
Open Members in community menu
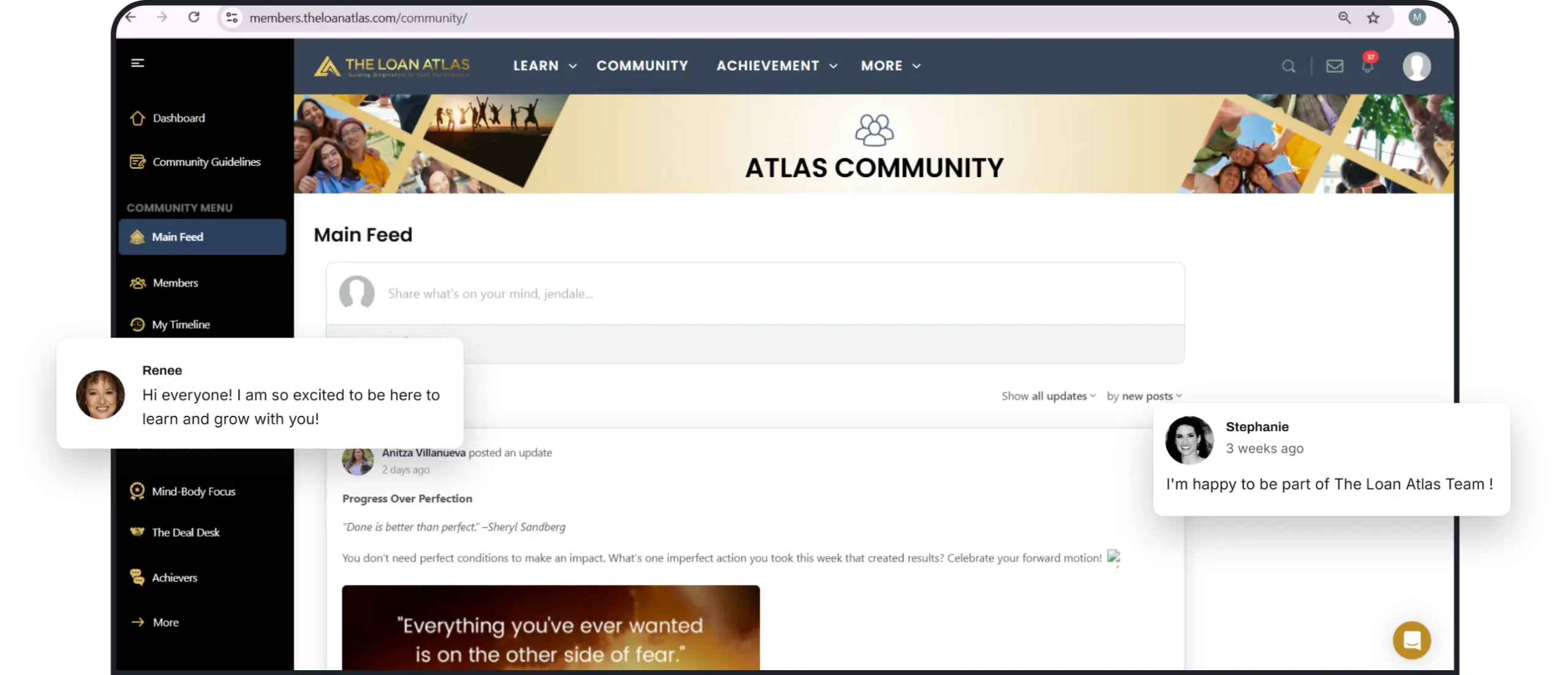coord(175,283)
